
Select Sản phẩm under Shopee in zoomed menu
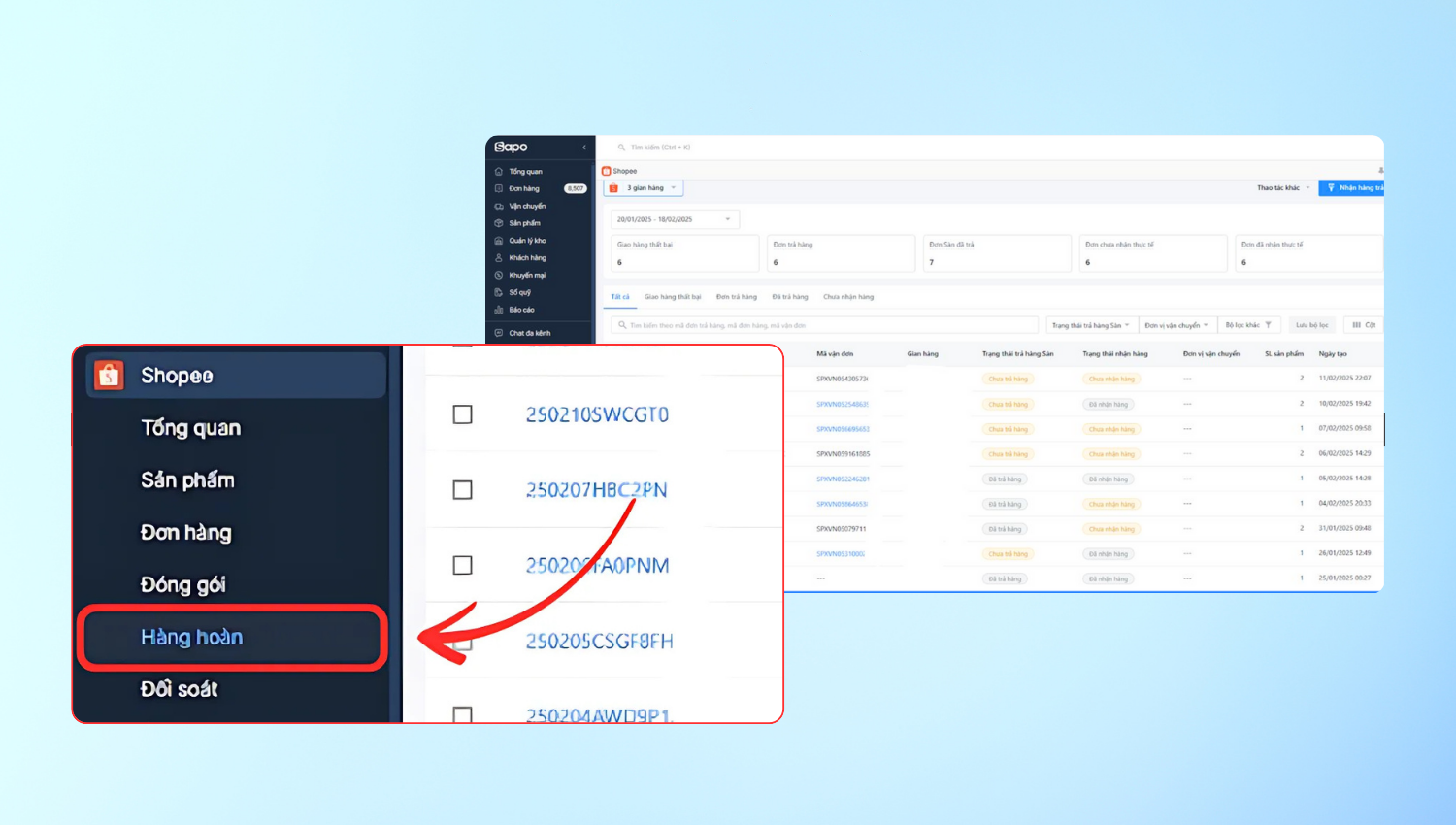coord(187,480)
